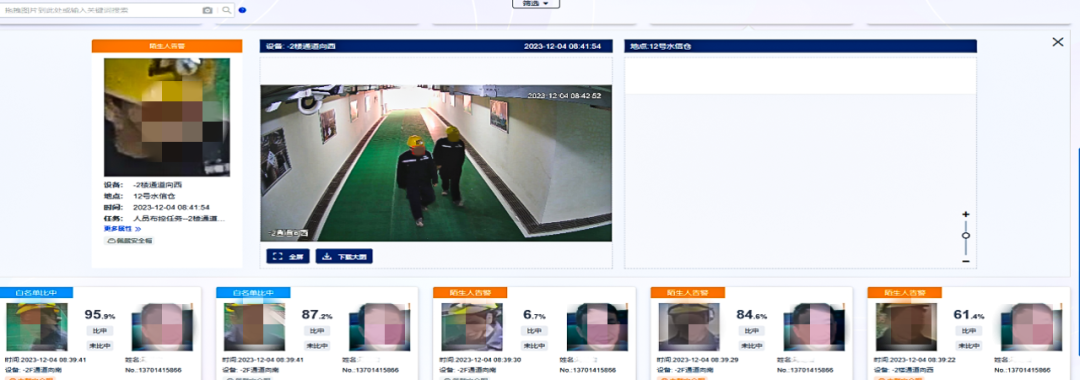The height and width of the screenshot is (380, 1080).
Task: Click the 佩戴安全帽 helmet tag
Action: tap(129, 241)
